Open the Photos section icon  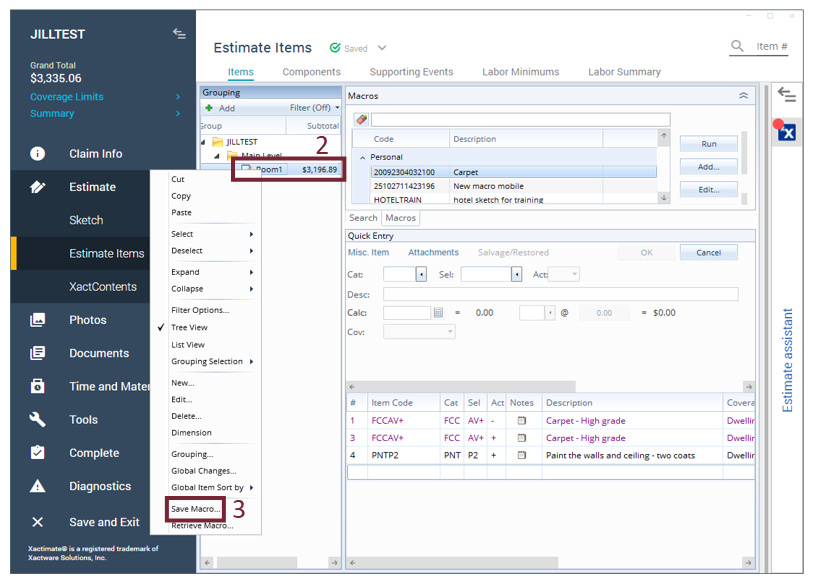[37, 320]
